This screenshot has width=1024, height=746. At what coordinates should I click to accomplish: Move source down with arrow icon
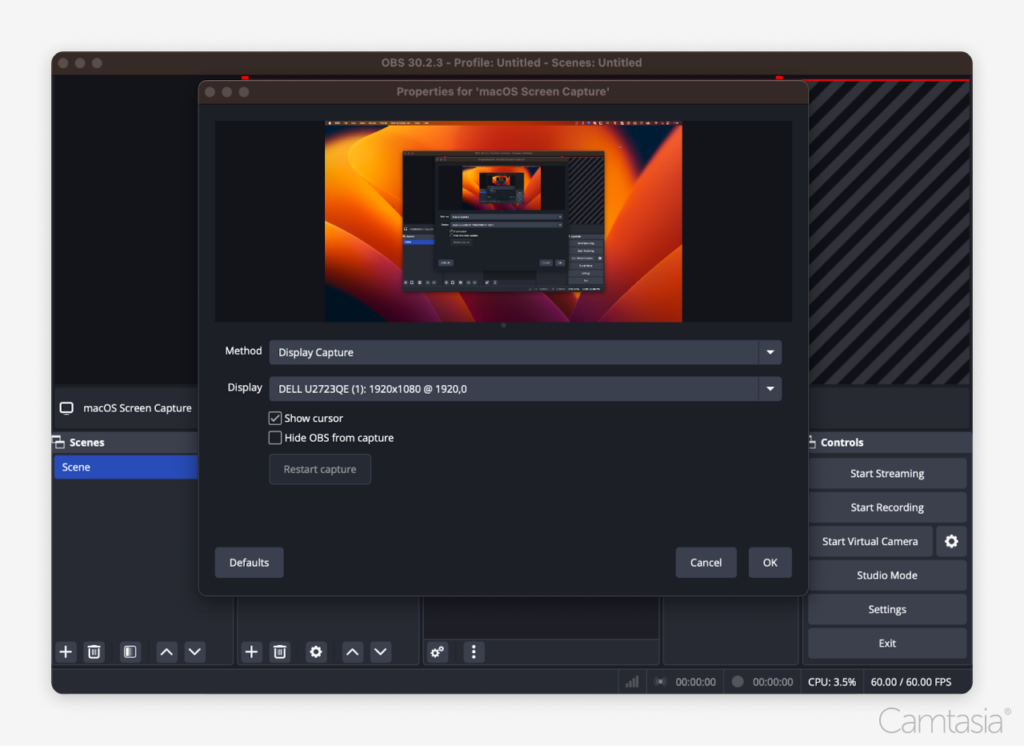(380, 651)
